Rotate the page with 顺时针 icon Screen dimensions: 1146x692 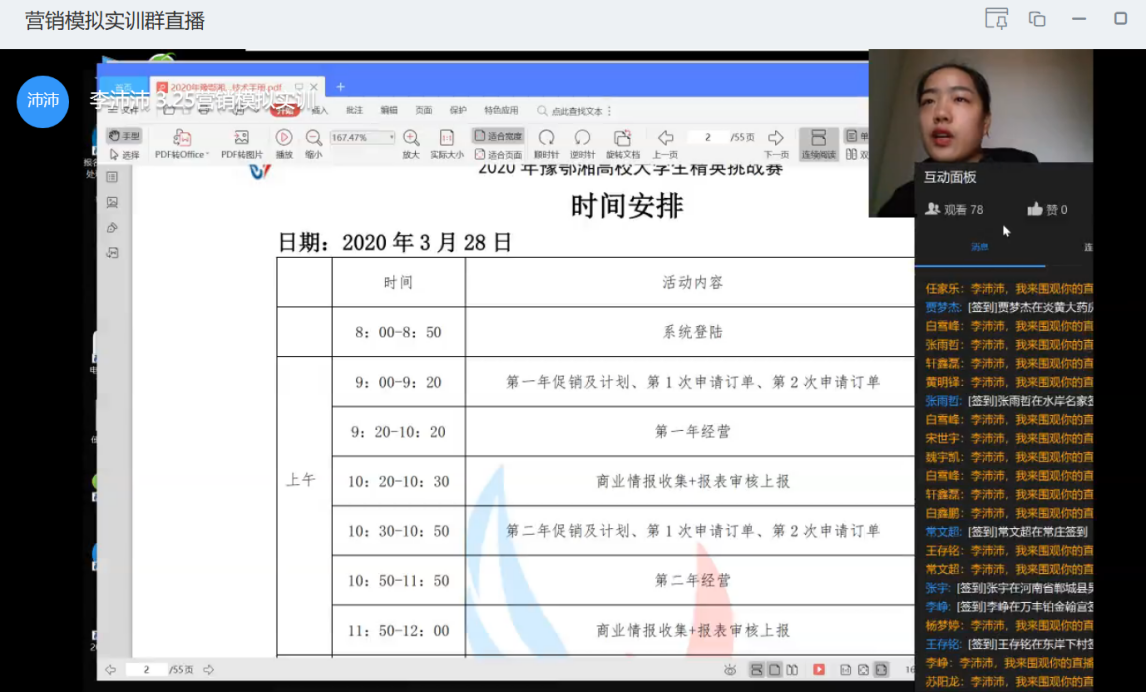tap(546, 138)
